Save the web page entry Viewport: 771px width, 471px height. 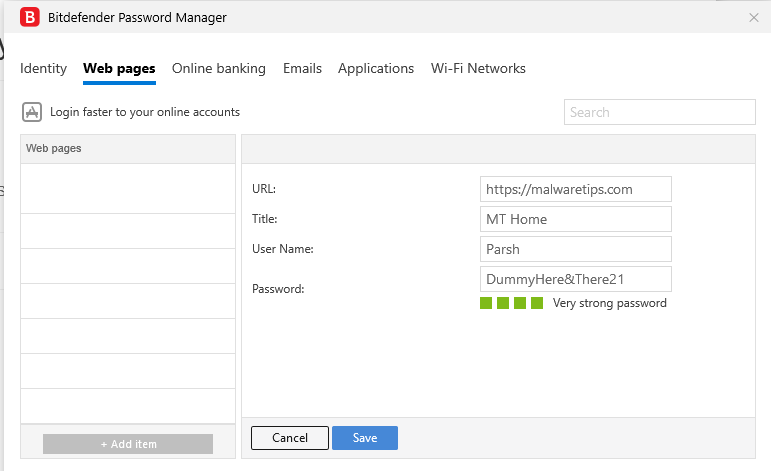364,438
